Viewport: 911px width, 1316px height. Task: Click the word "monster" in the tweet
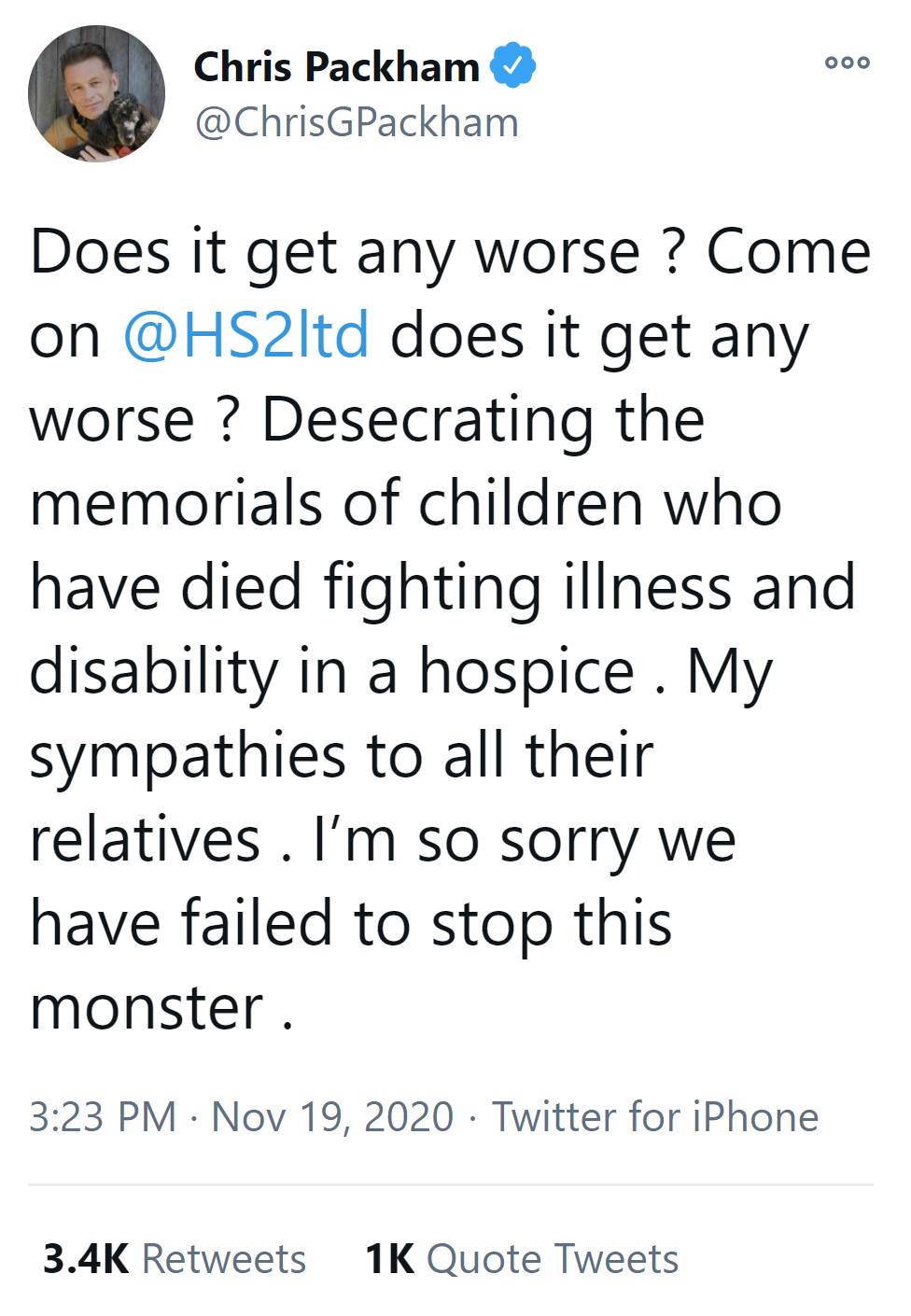[147, 1008]
